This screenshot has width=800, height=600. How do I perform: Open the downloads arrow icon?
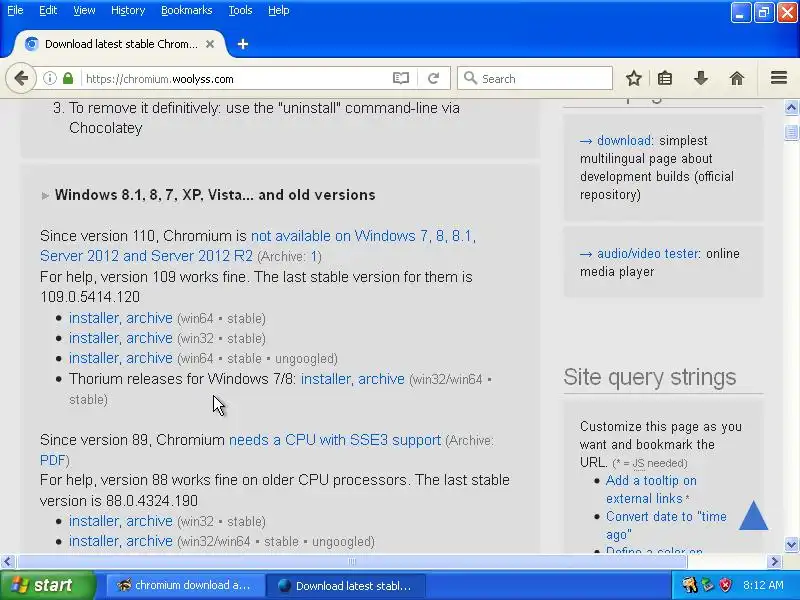[x=701, y=79]
